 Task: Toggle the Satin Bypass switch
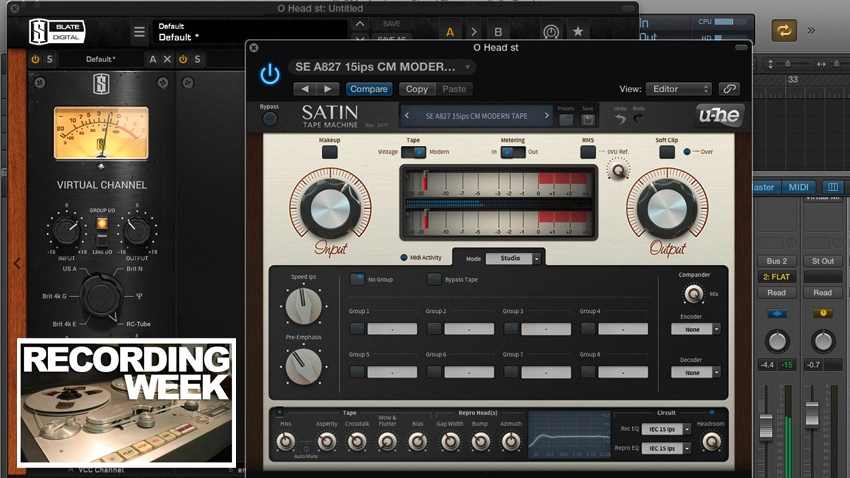269,119
